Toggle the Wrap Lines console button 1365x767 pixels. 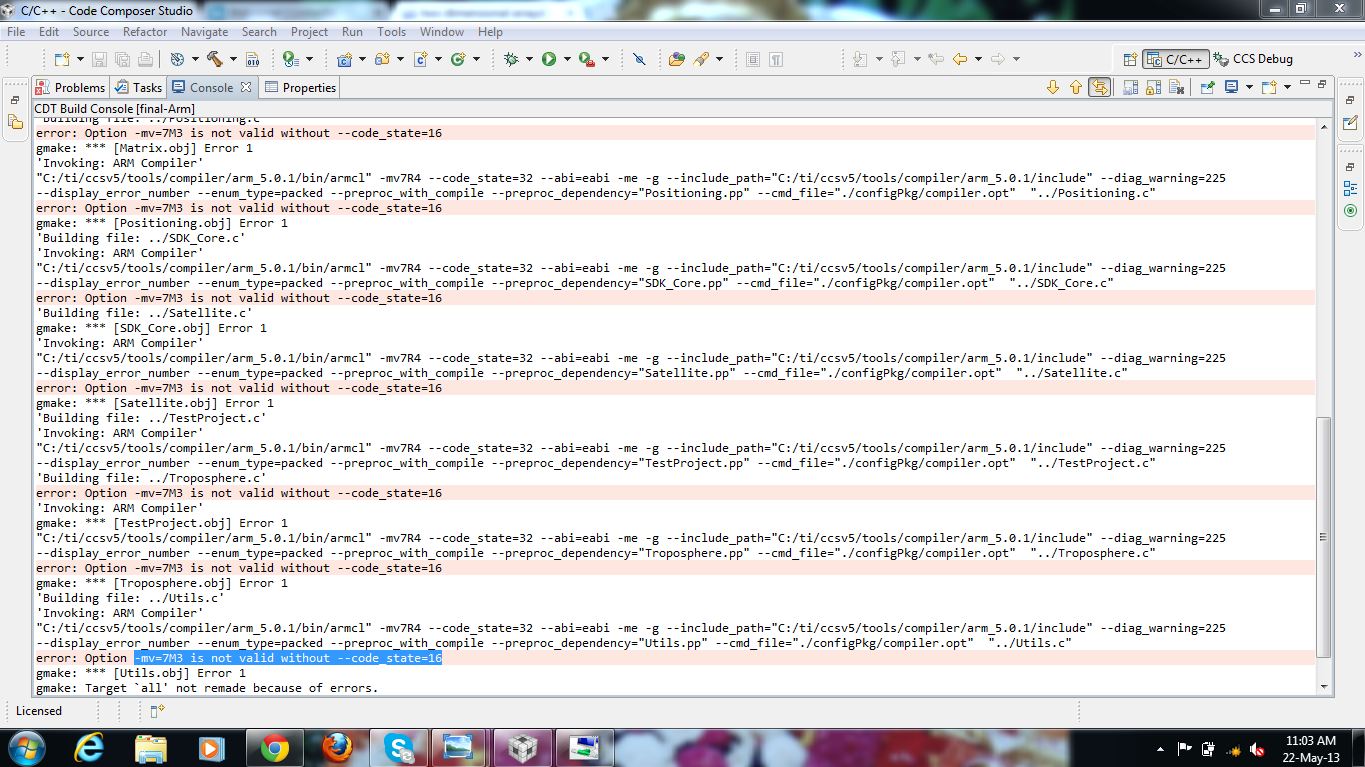pyautogui.click(x=1100, y=87)
